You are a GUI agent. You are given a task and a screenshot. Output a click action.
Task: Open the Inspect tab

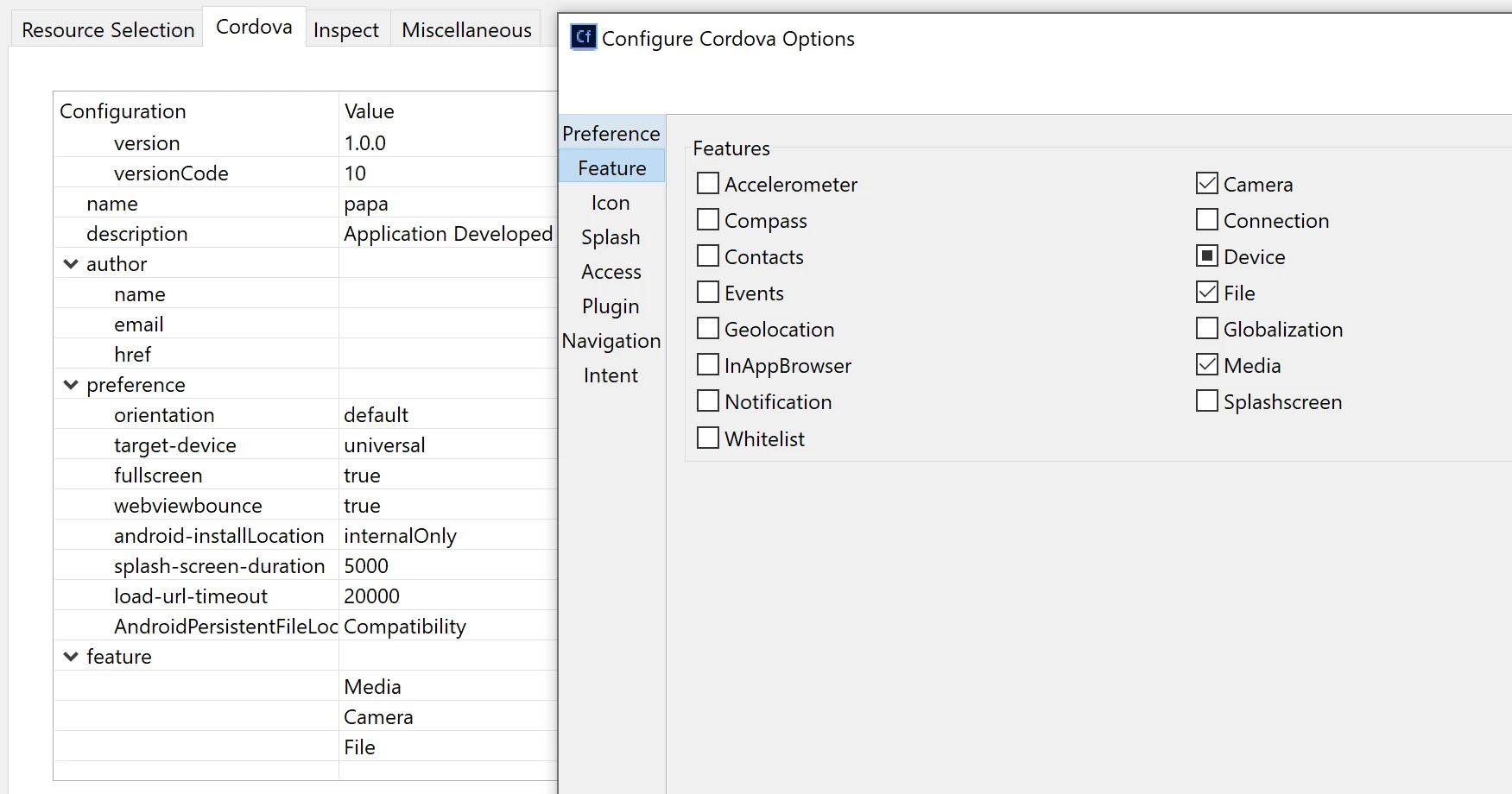click(346, 30)
